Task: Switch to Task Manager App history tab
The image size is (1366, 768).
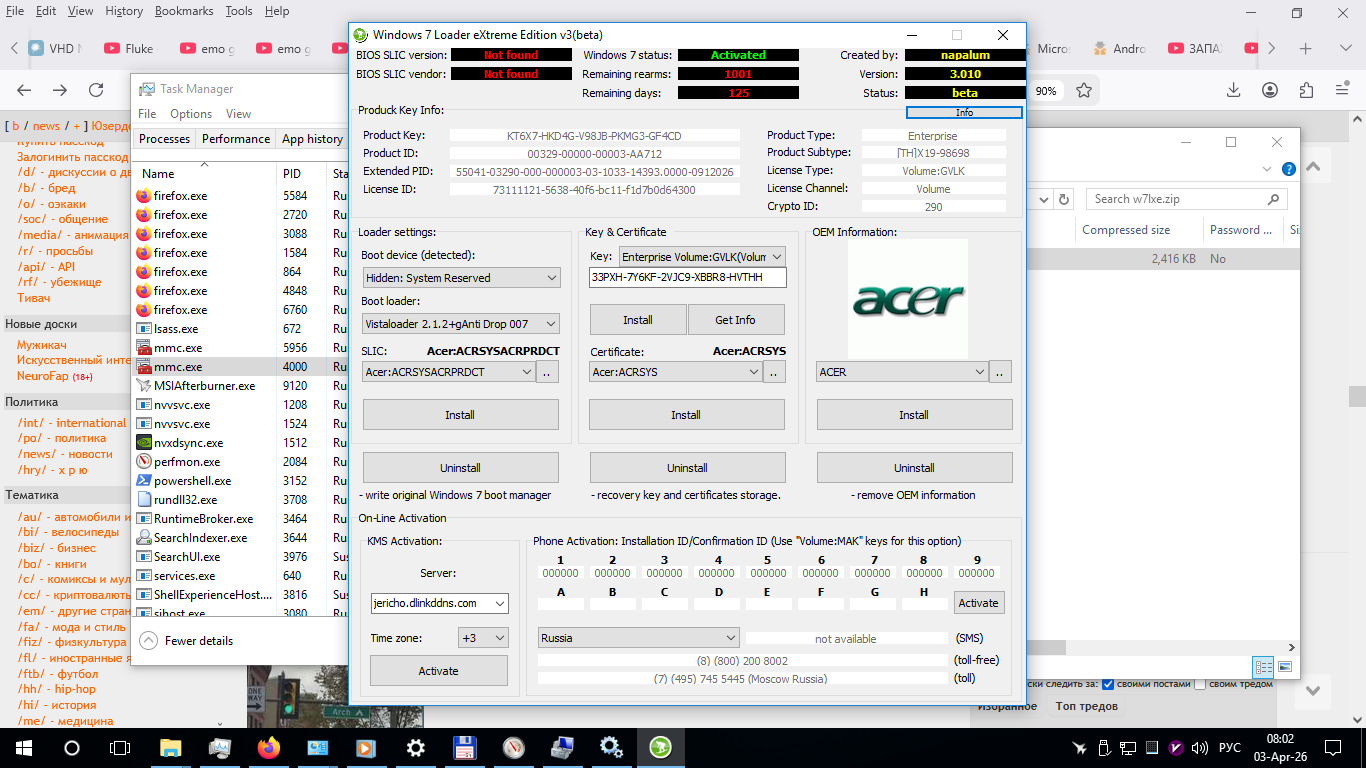Action: pyautogui.click(x=312, y=139)
